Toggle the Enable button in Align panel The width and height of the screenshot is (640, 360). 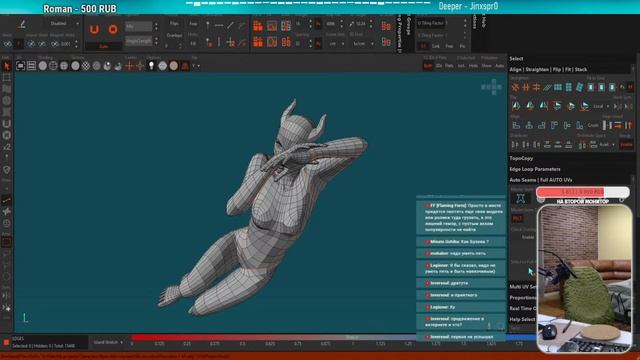pyautogui.click(x=627, y=144)
